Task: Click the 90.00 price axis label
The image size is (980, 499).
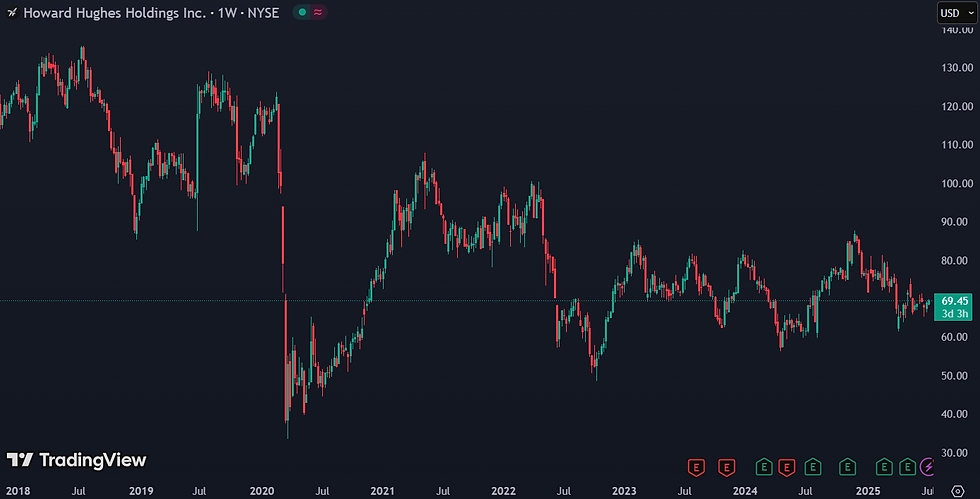Action: 954,222
